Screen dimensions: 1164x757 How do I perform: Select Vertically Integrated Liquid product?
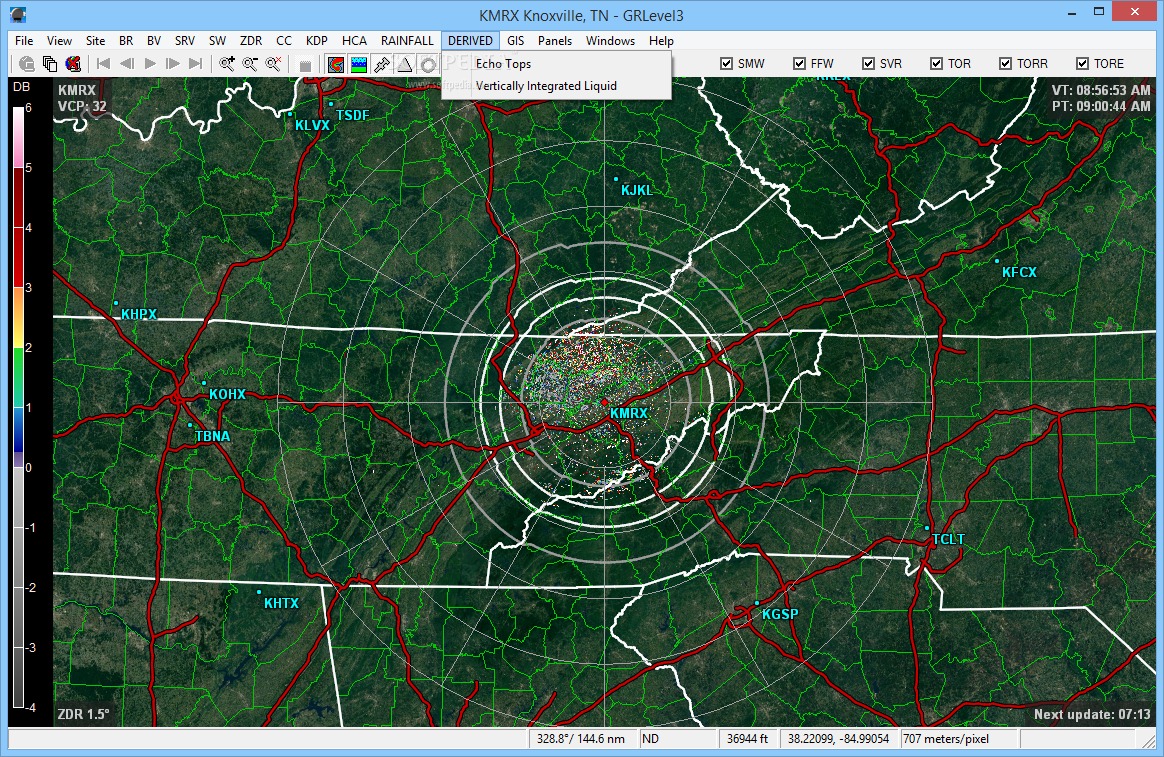[x=557, y=86]
